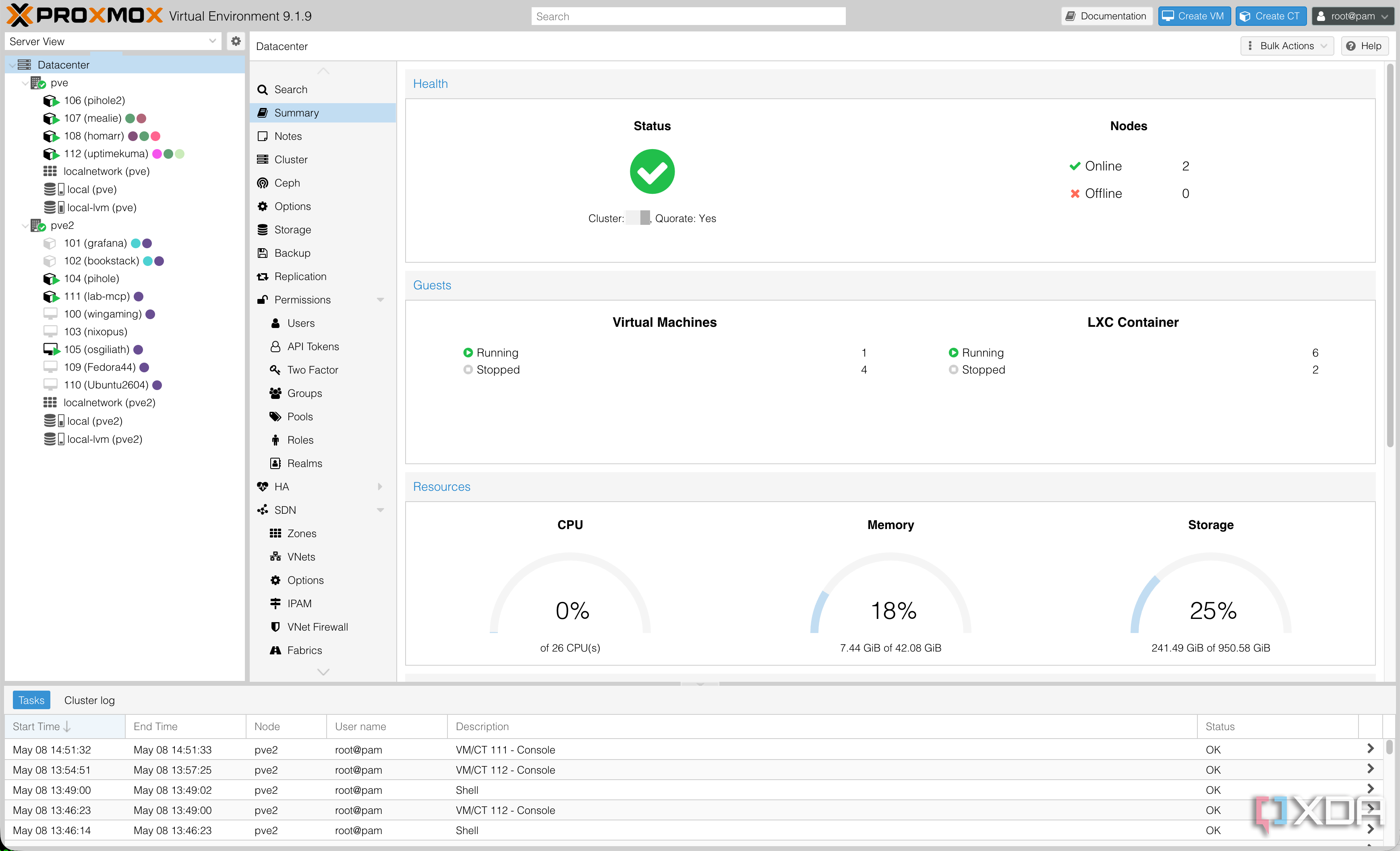
Task: Select the Tasks tab
Action: [x=31, y=700]
